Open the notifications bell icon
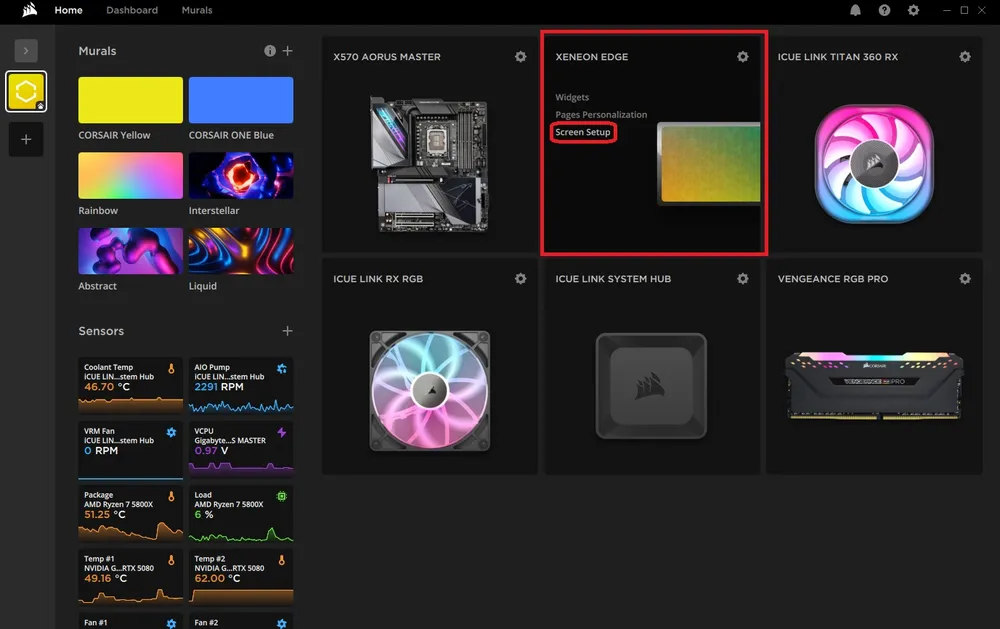This screenshot has width=1000, height=629. coord(855,10)
